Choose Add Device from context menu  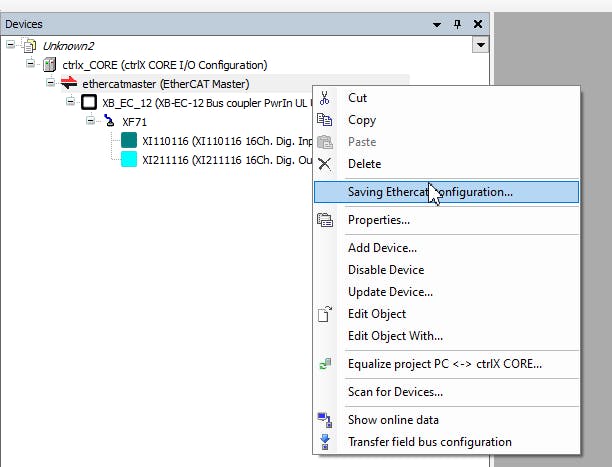[x=382, y=248]
